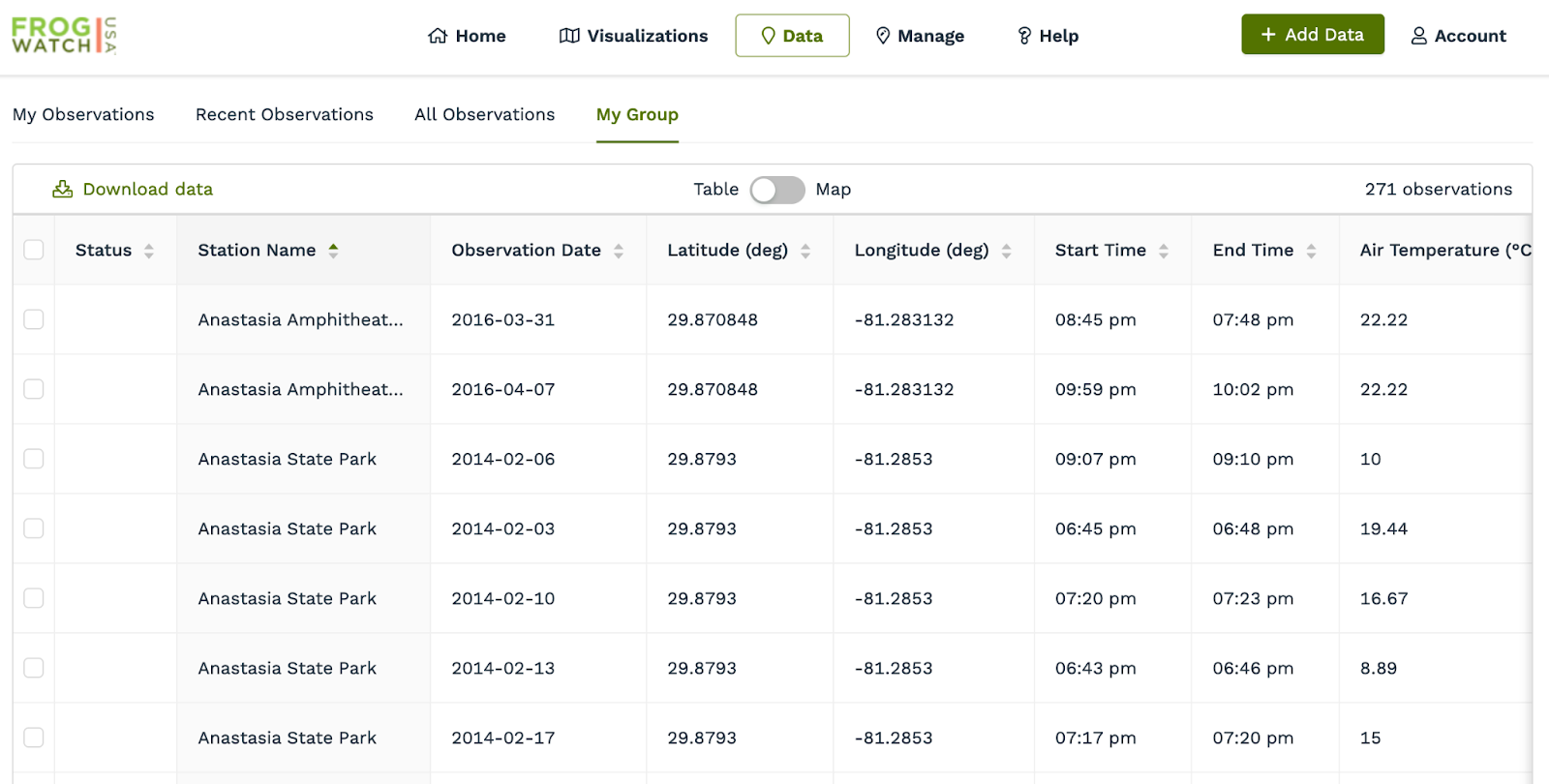Select the 2016-03-31 Anastasia Amphitheater row checkbox
Screen dimensions: 1549x784
[34, 319]
